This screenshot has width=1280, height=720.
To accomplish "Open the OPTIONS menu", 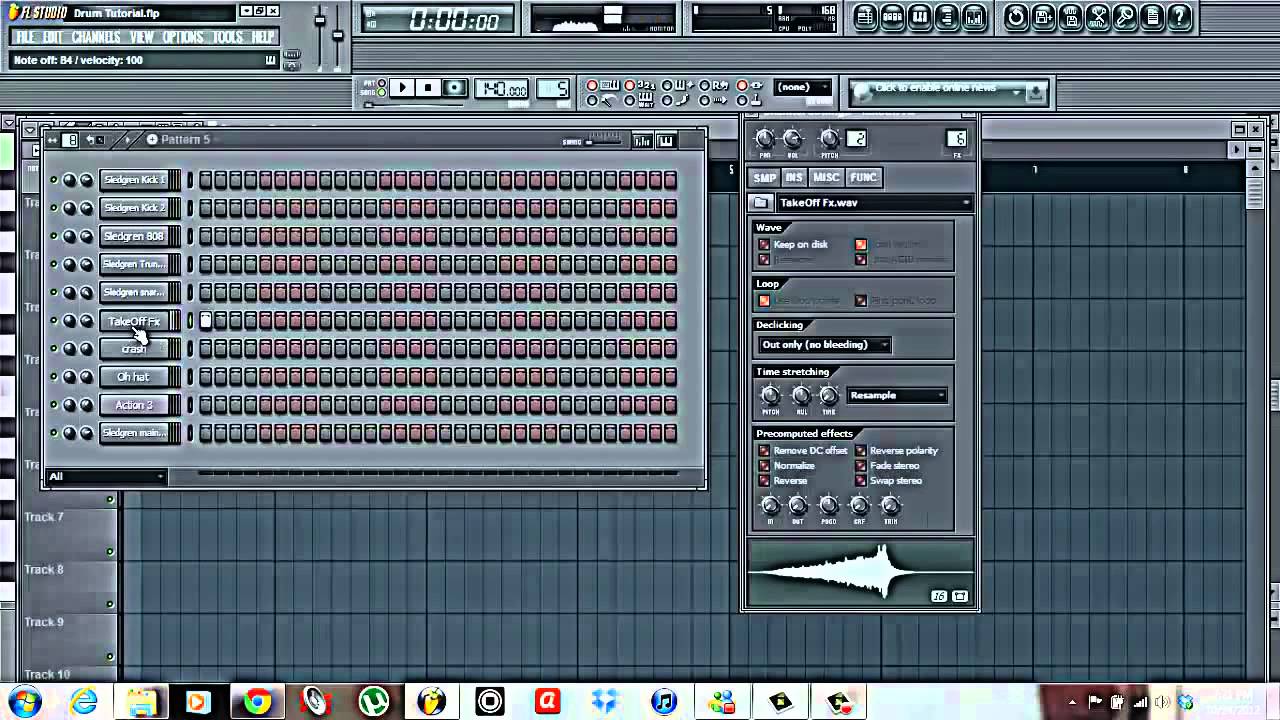I will pyautogui.click(x=183, y=37).
